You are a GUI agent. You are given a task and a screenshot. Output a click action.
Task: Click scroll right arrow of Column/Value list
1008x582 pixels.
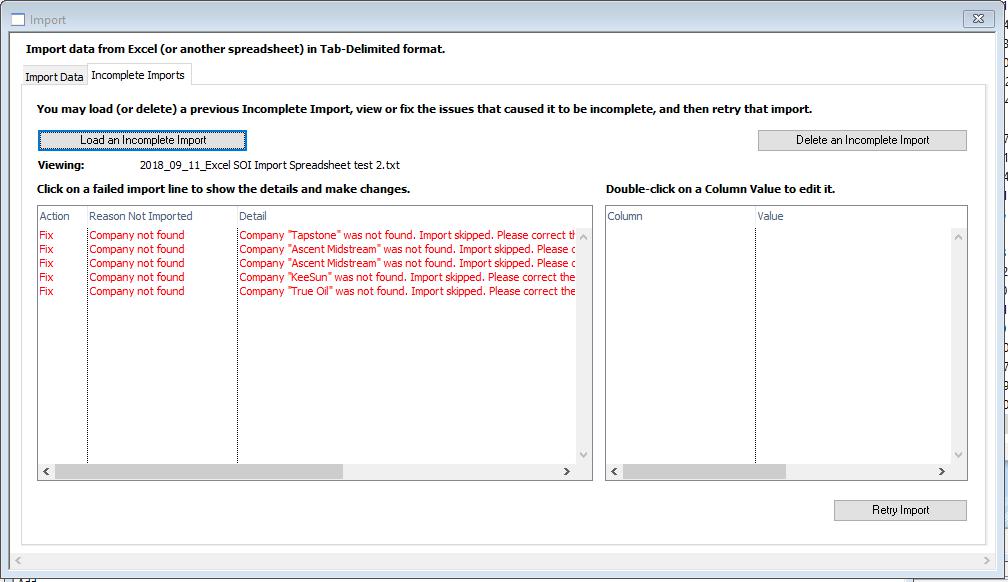tap(941, 471)
